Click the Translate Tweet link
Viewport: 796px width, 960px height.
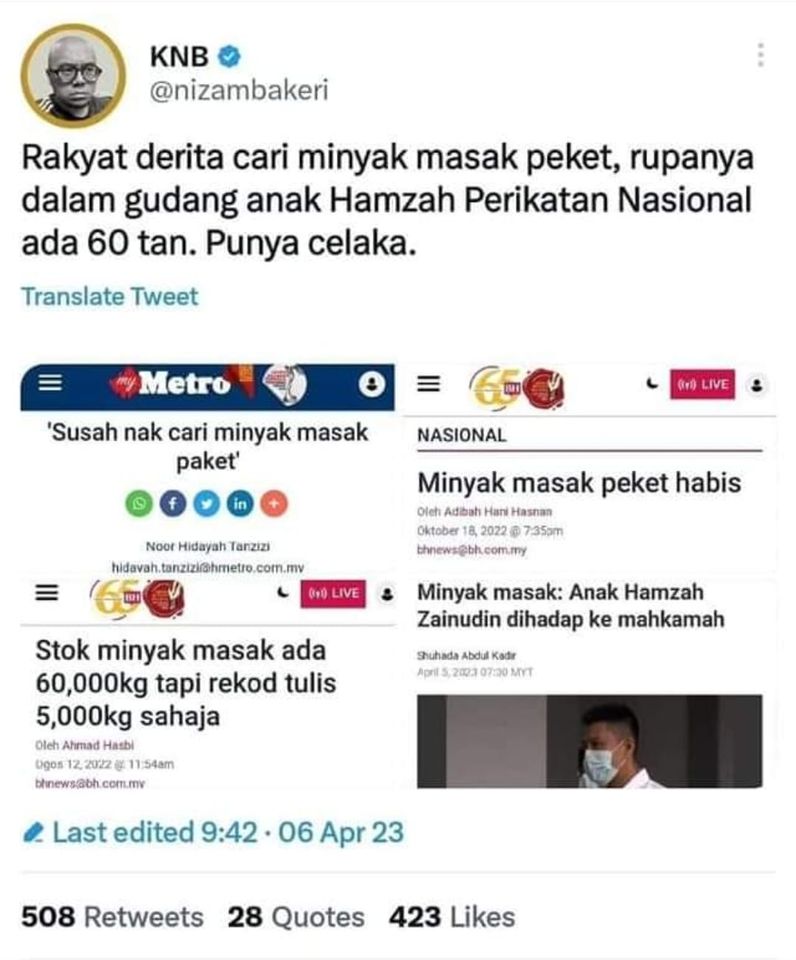pos(110,296)
